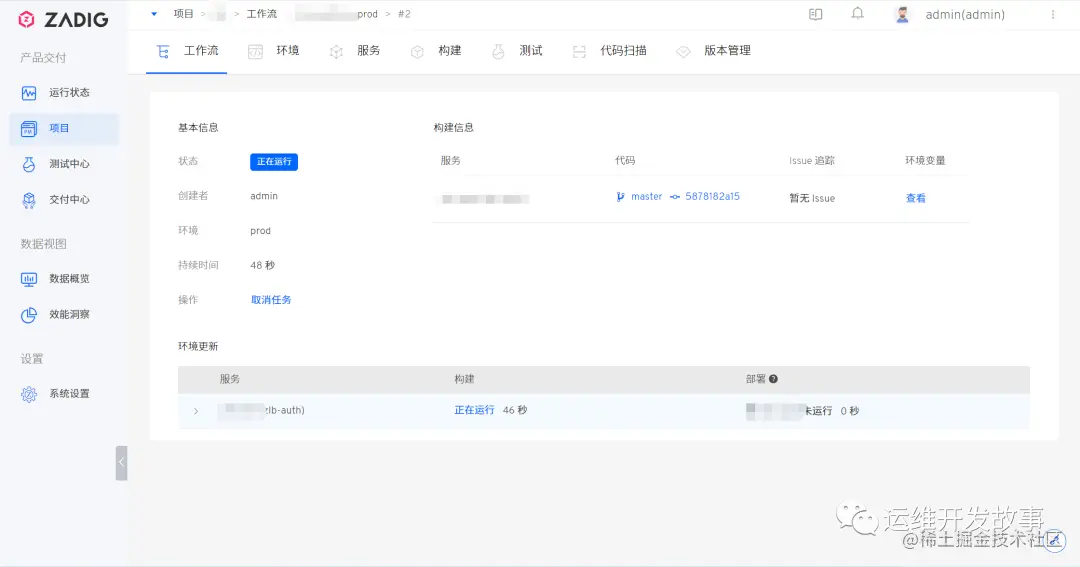This screenshot has width=1080, height=567.
Task: Switch to the 环境 tab
Action: pos(288,50)
